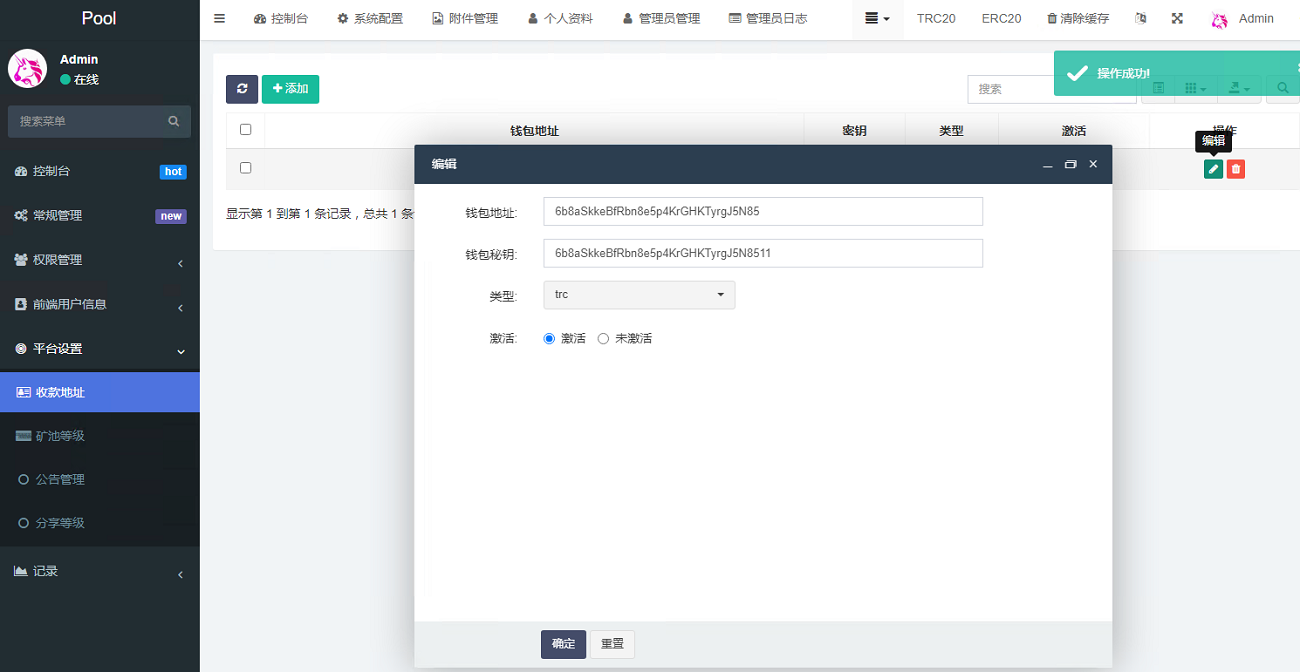The width and height of the screenshot is (1300, 672).
Task: Toggle the hamburger sidebar menu icon
Action: tap(220, 18)
